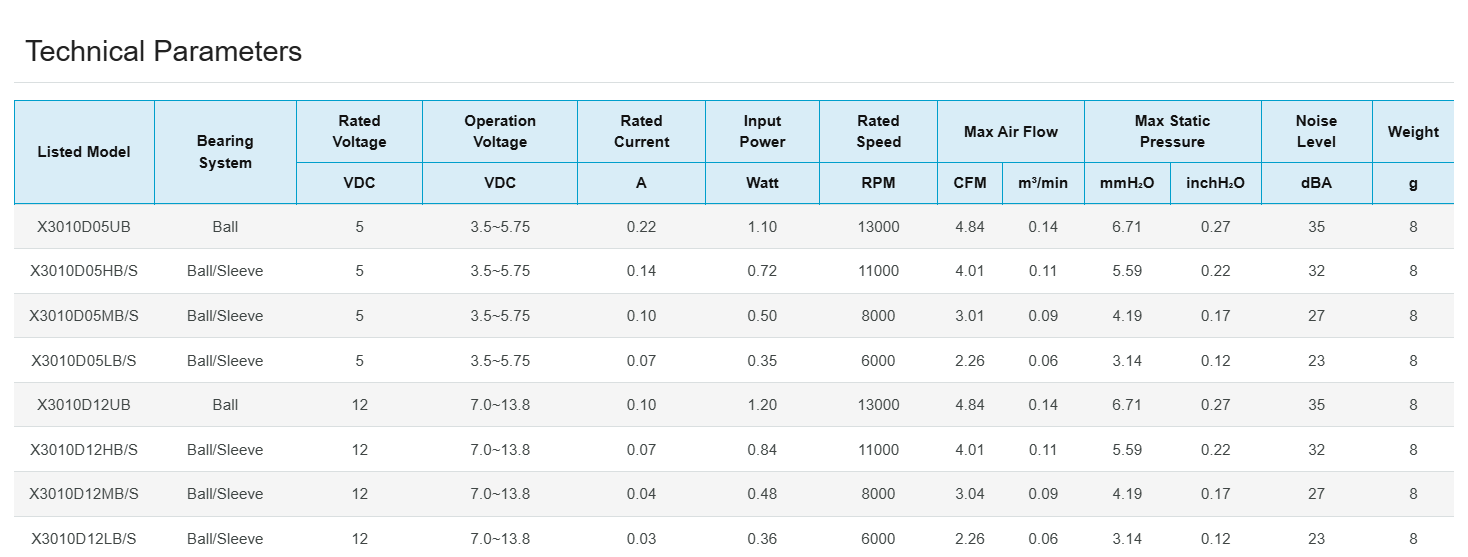Image resolution: width=1468 pixels, height=557 pixels.
Task: Select model X3010D05HB/S row
Action: click(x=84, y=271)
